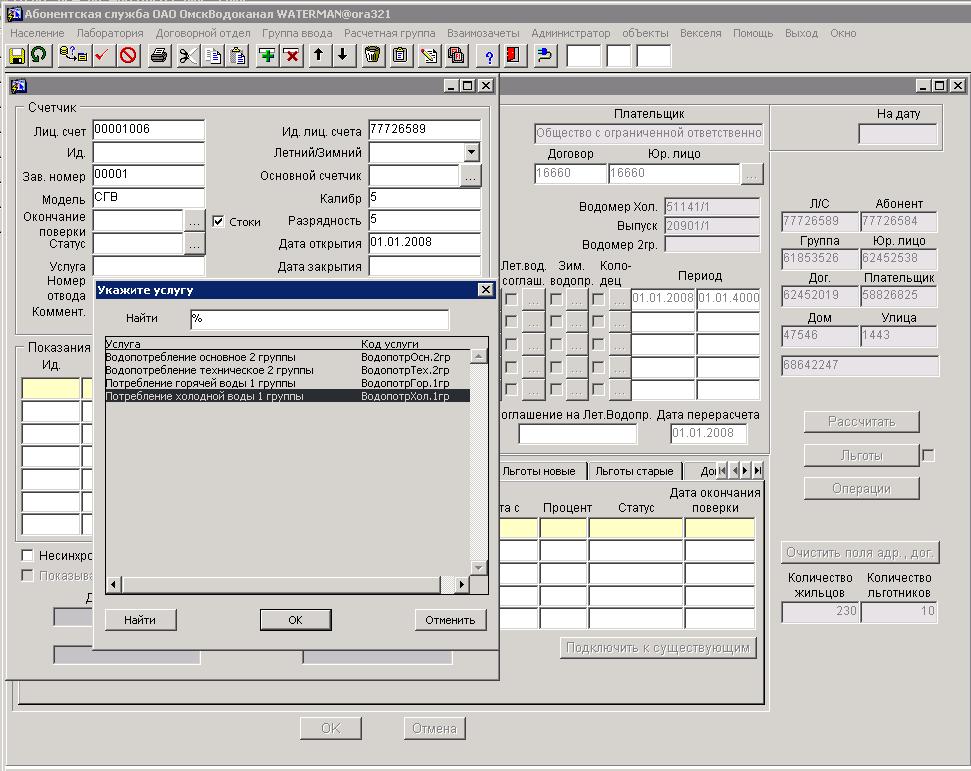The image size is (971, 771).
Task: Switch to Льготы старые tab
Action: click(633, 471)
